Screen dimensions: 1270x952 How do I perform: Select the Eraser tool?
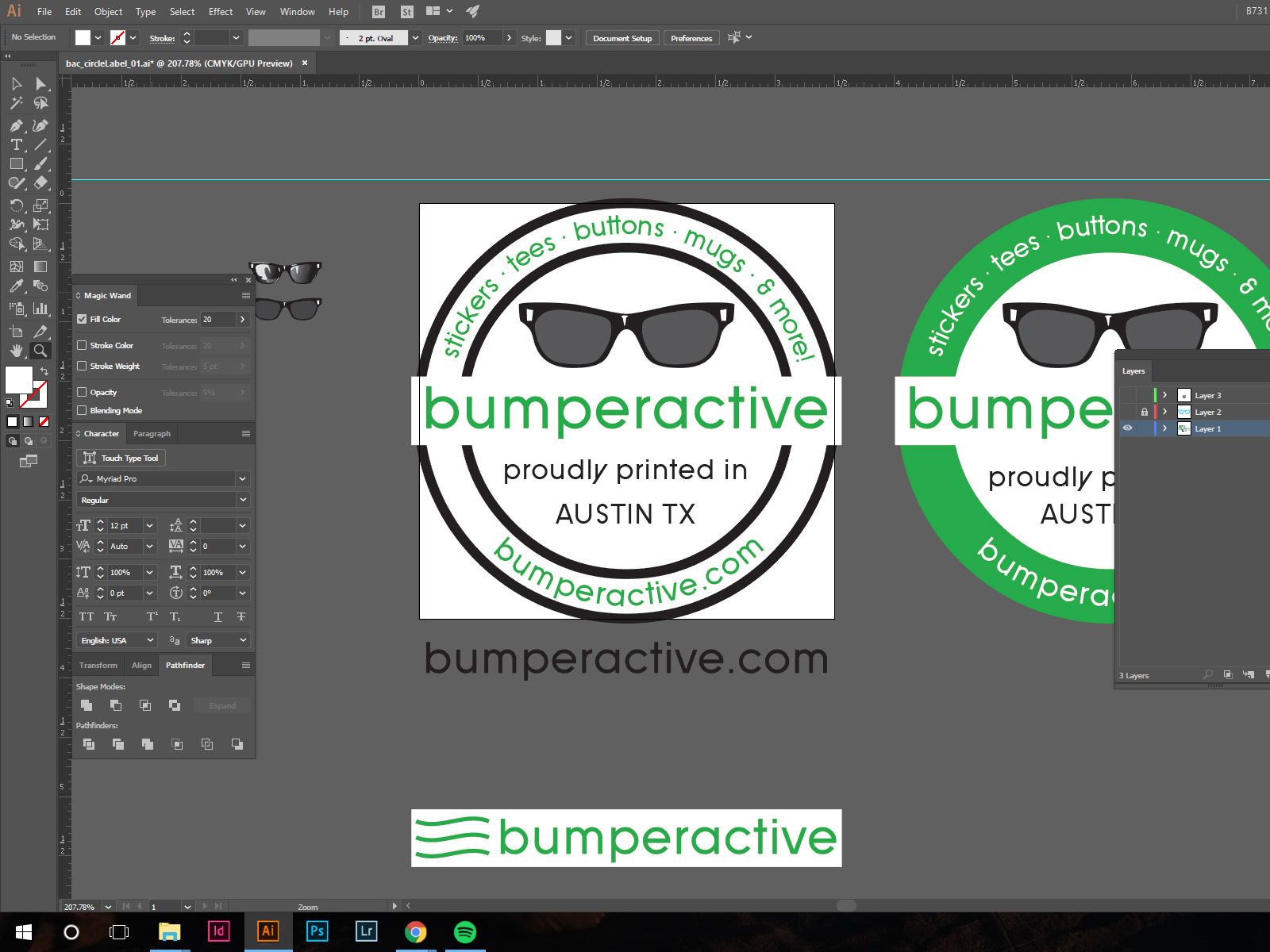[40, 182]
